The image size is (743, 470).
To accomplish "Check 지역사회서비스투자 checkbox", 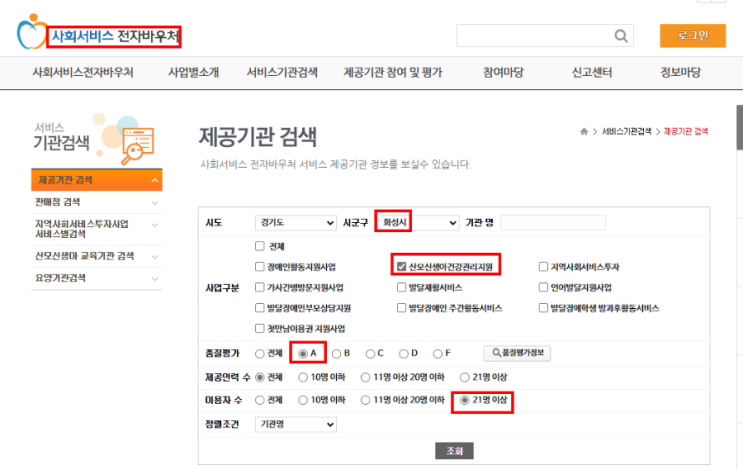I will tap(544, 267).
